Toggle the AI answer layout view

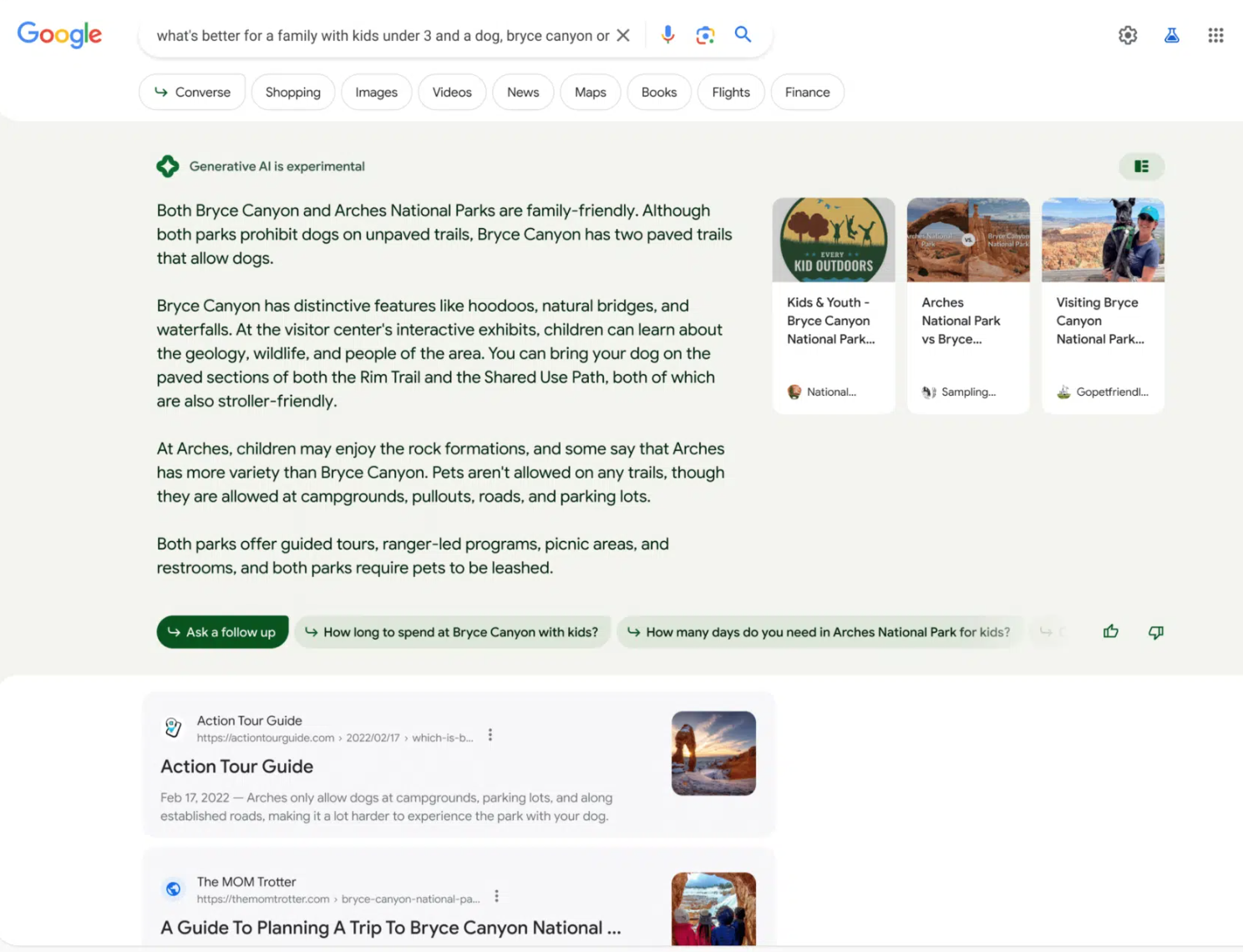point(1141,166)
